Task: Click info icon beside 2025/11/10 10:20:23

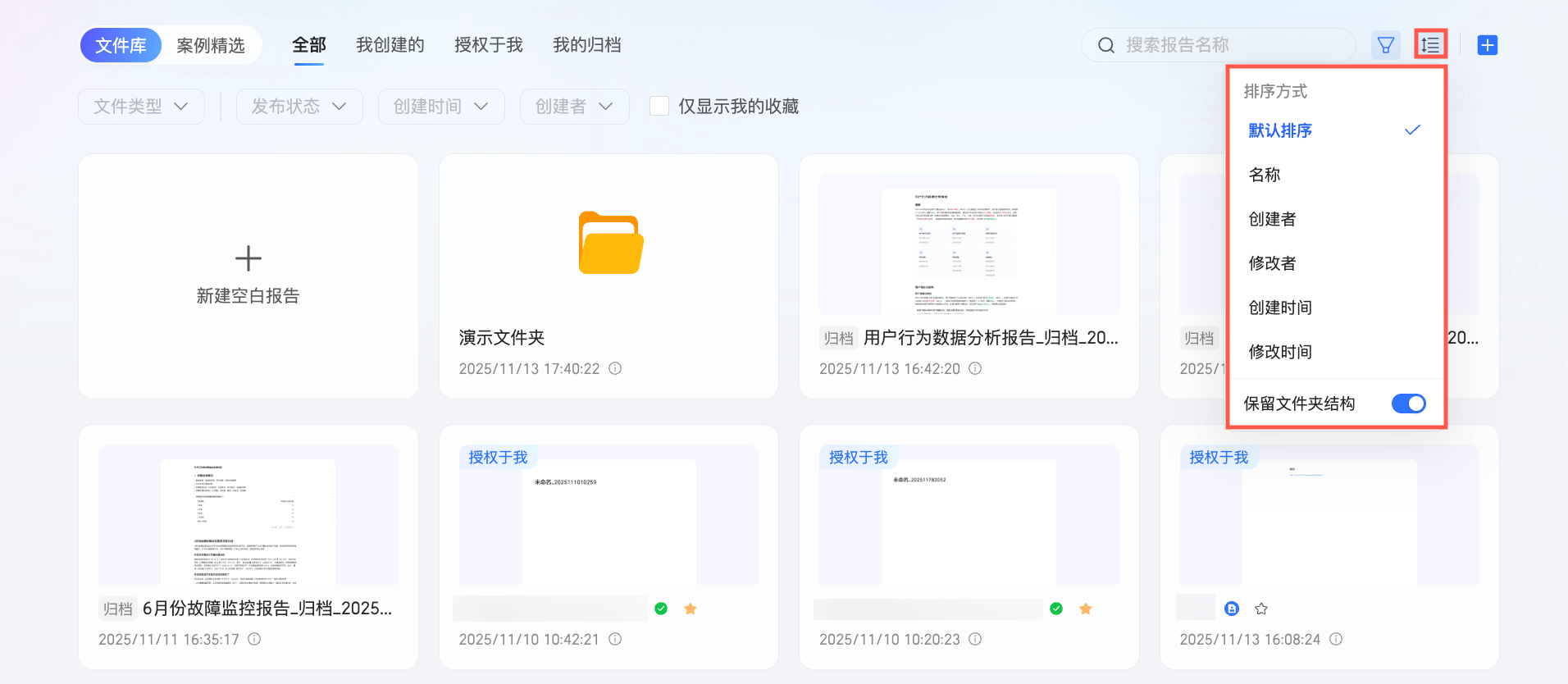Action: click(x=975, y=639)
